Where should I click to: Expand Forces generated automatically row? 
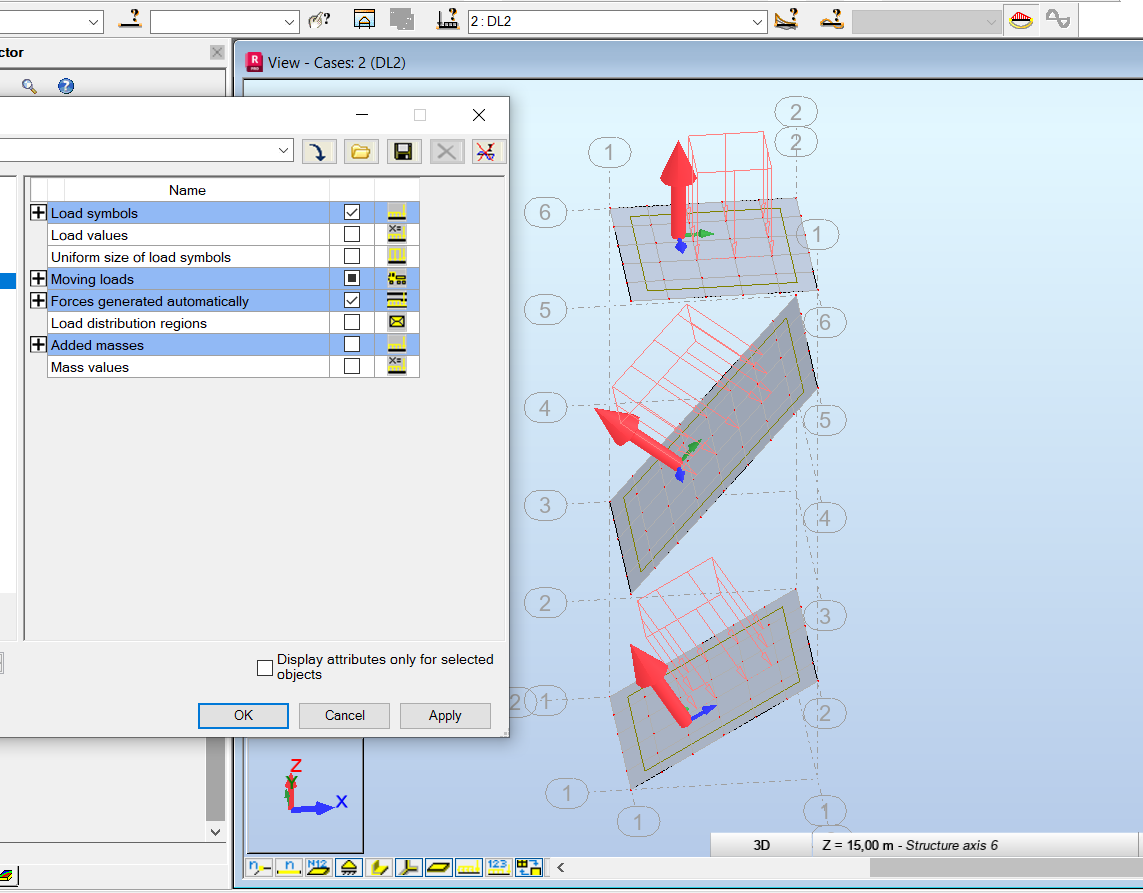[x=39, y=300]
